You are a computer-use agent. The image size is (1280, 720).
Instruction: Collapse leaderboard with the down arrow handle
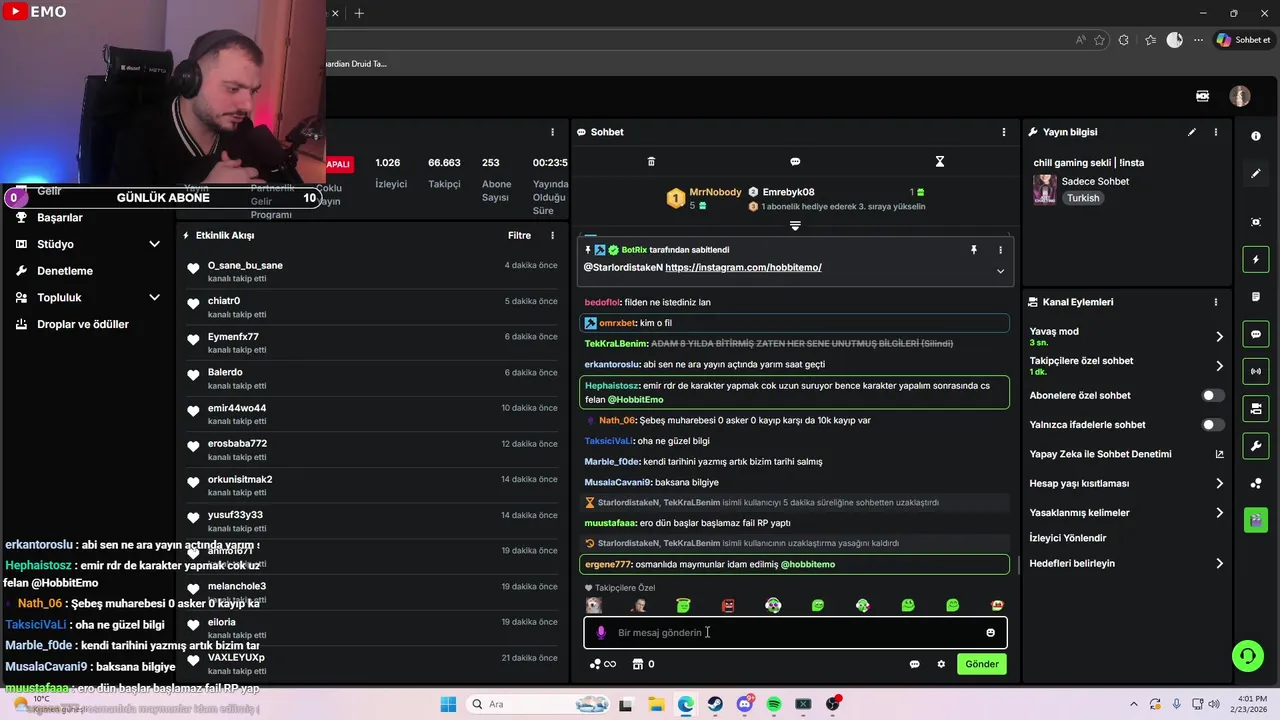point(795,226)
